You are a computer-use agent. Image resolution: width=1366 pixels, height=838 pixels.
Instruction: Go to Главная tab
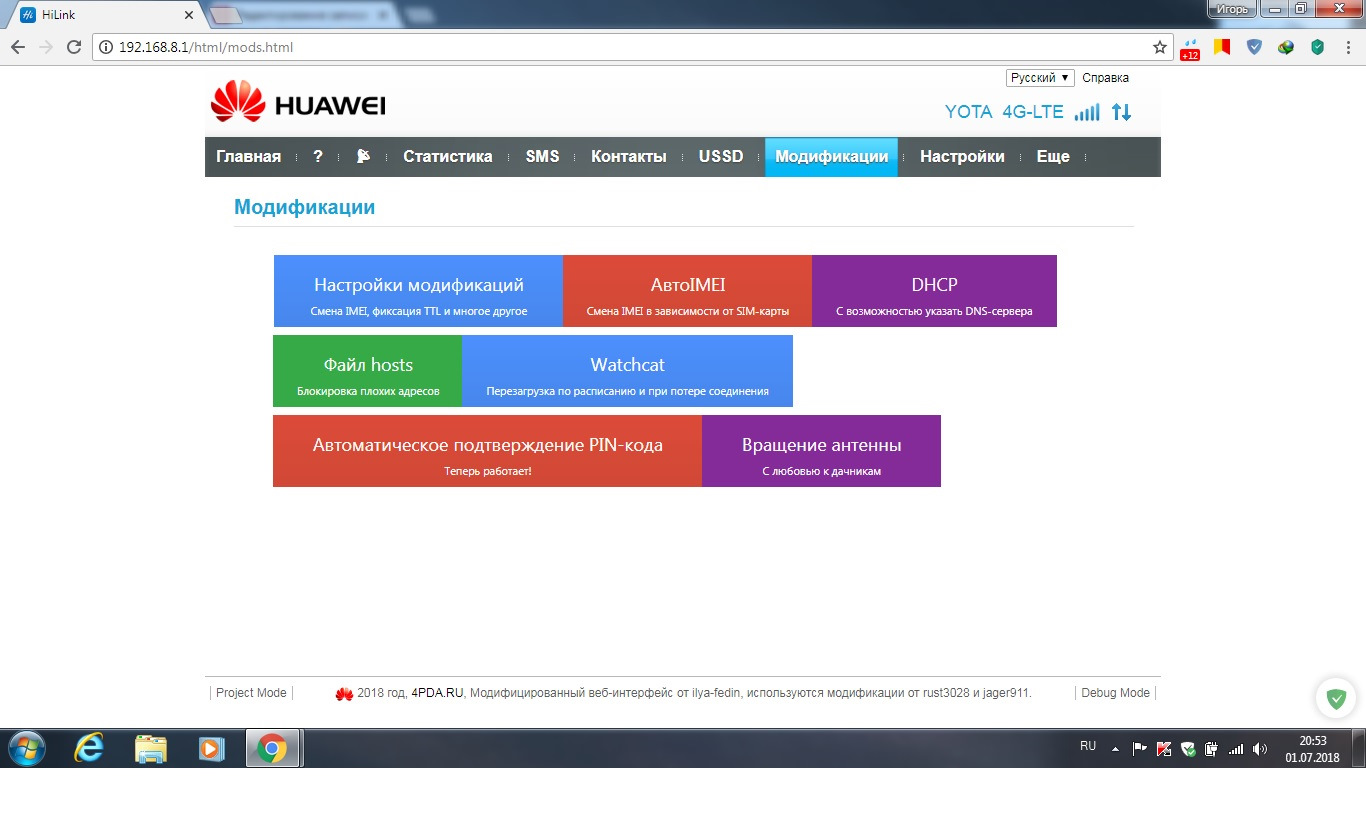[248, 157]
